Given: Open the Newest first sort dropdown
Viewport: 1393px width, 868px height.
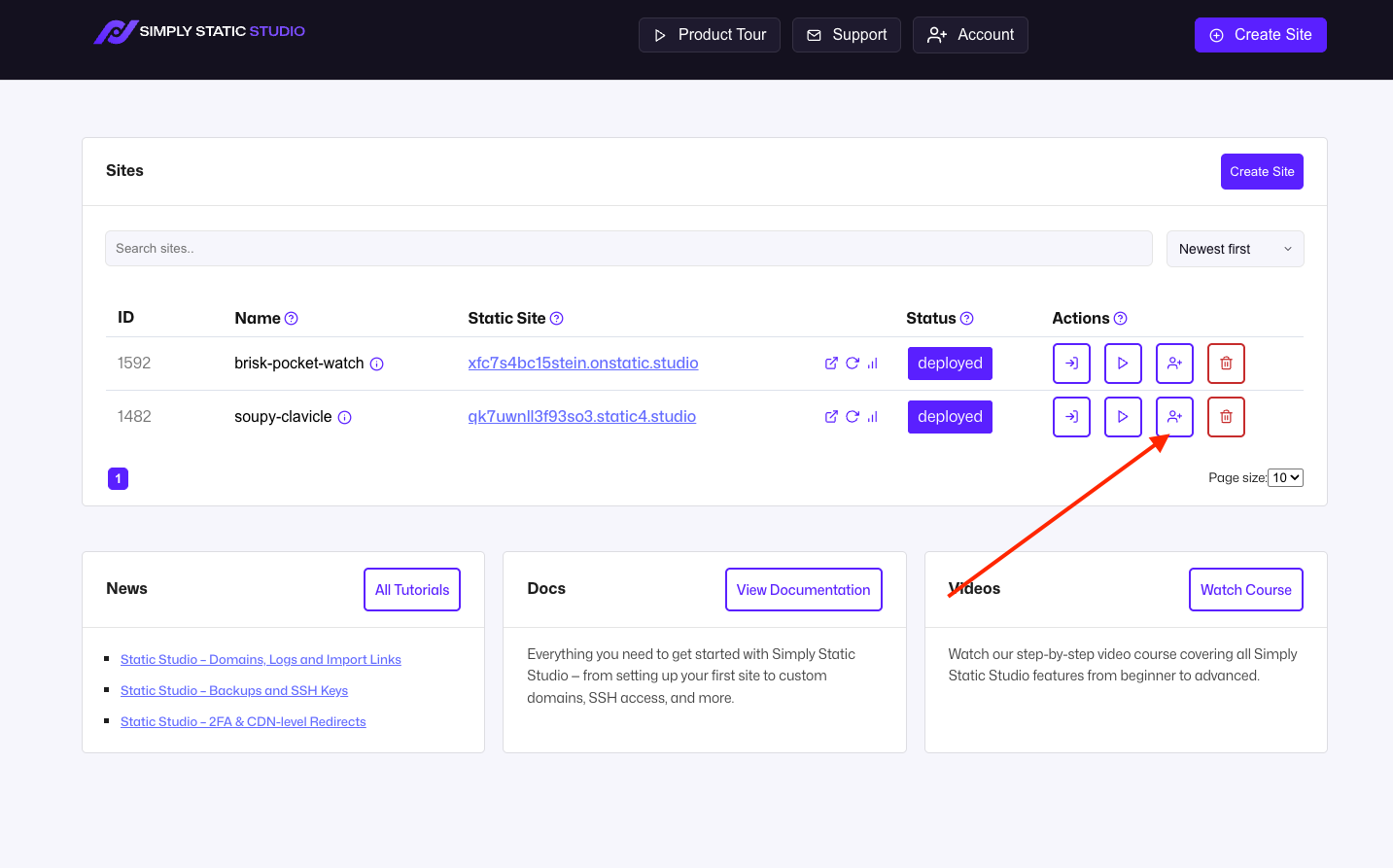Looking at the screenshot, I should point(1236,249).
